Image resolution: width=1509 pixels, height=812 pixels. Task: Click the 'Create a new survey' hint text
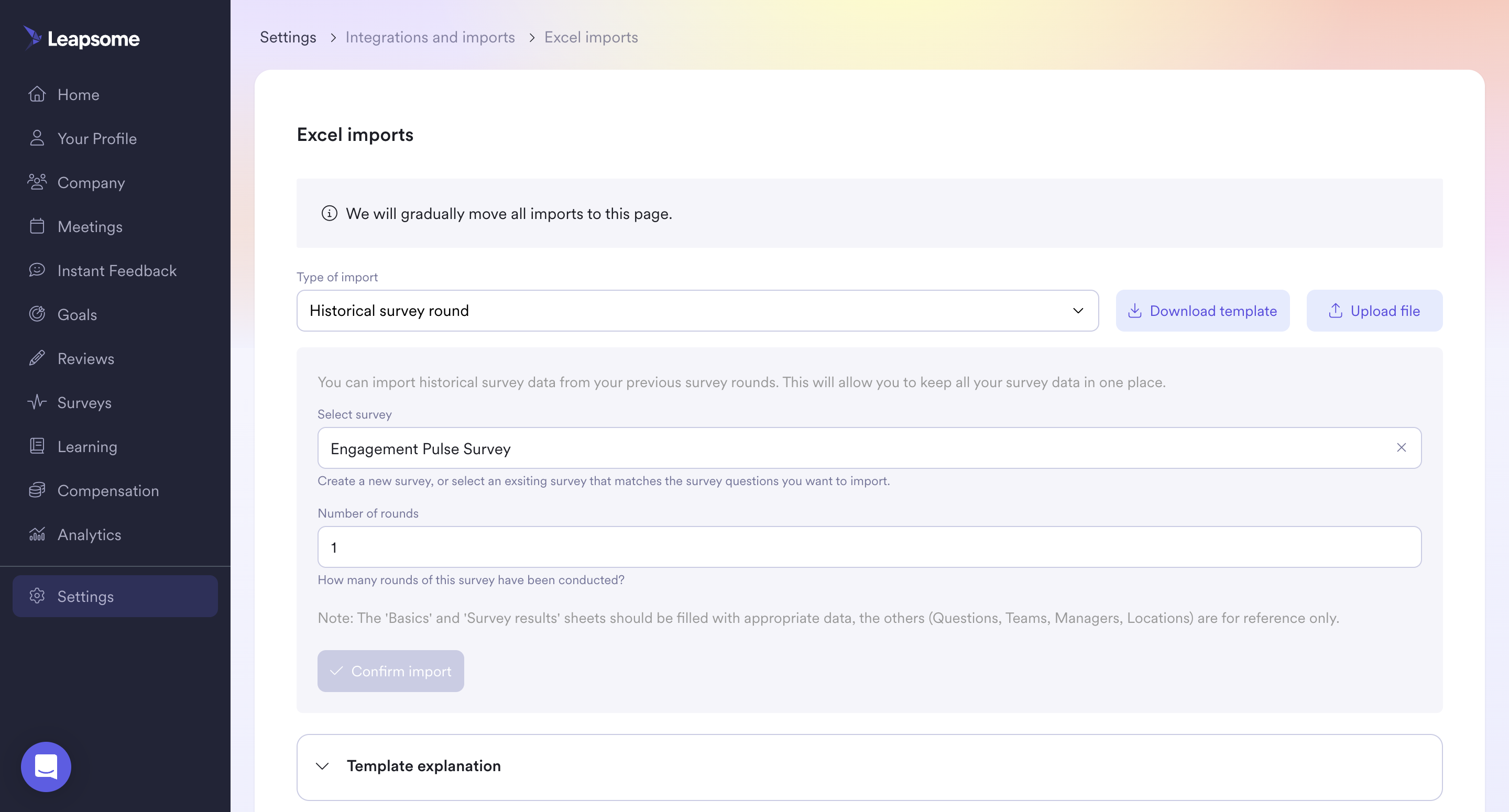pyautogui.click(x=604, y=480)
